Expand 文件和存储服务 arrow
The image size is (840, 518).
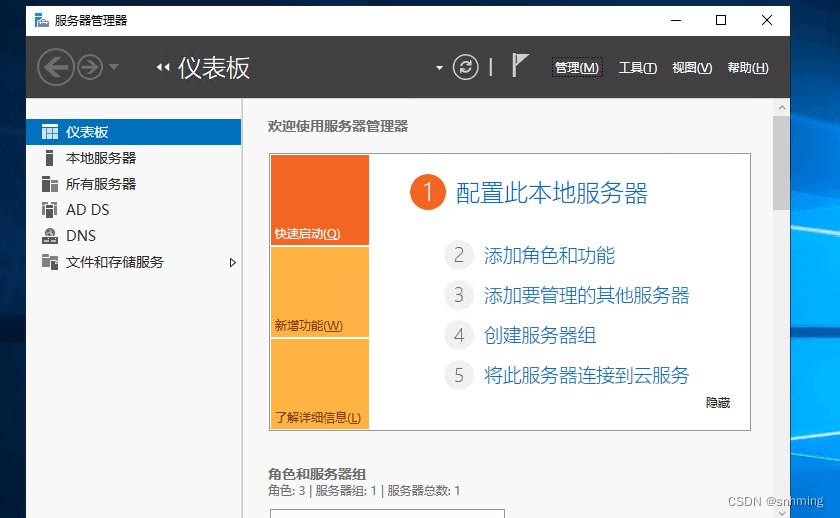pos(233,263)
